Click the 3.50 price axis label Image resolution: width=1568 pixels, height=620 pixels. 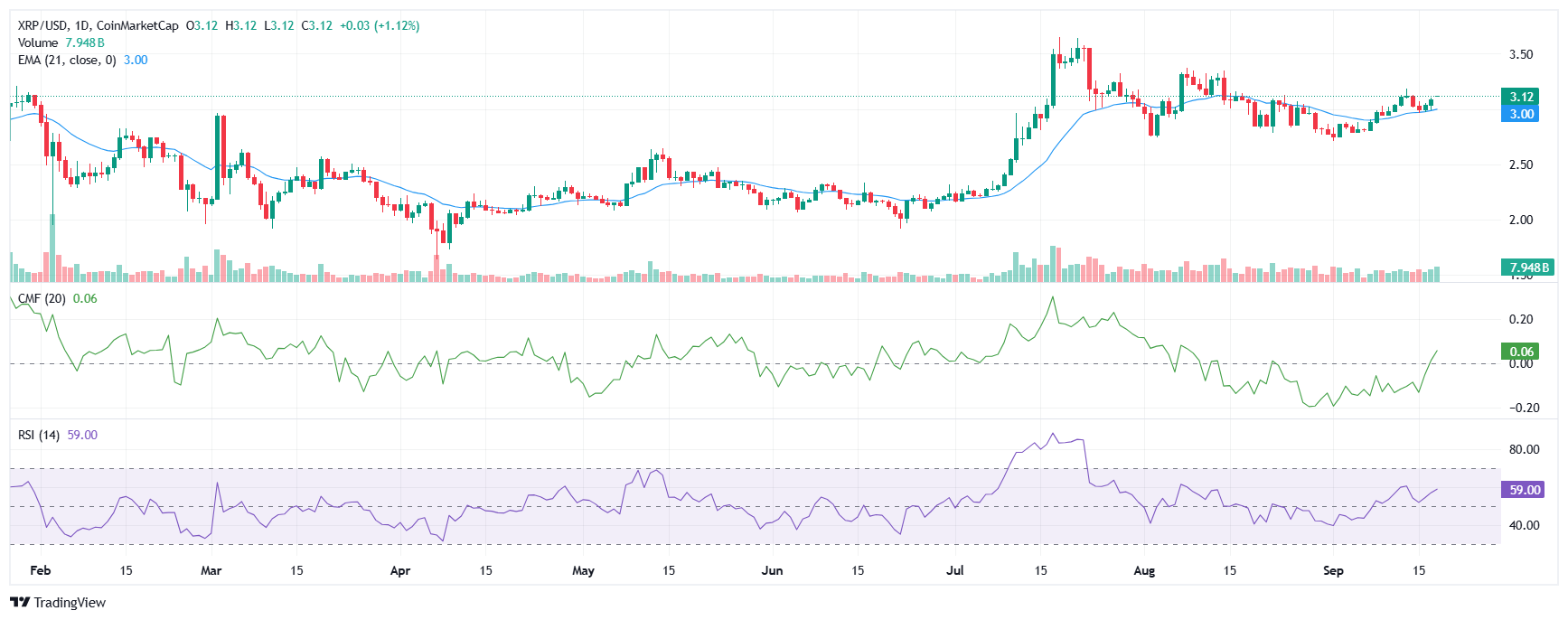coord(1521,54)
